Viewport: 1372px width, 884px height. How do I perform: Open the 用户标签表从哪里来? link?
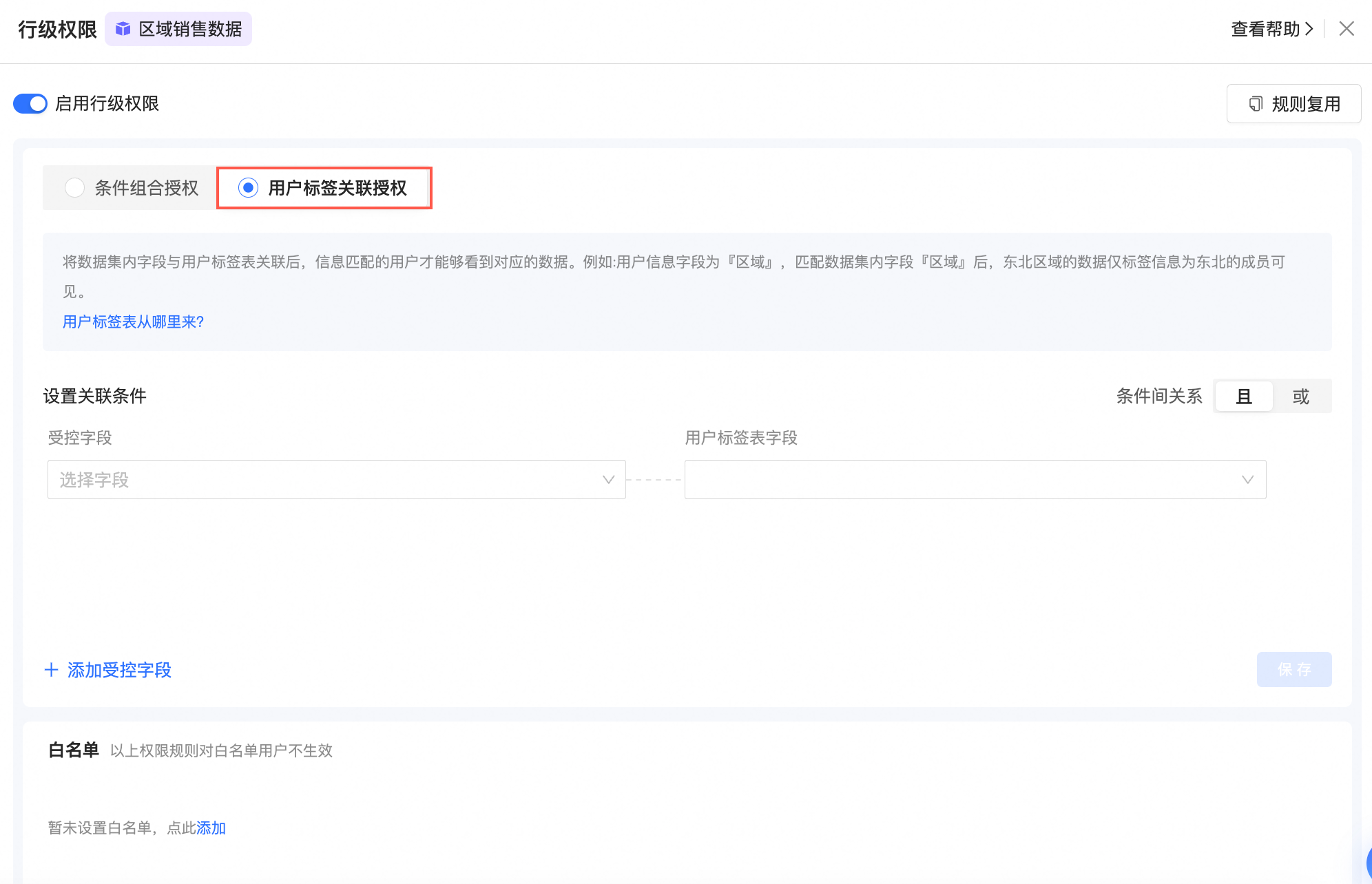[133, 322]
